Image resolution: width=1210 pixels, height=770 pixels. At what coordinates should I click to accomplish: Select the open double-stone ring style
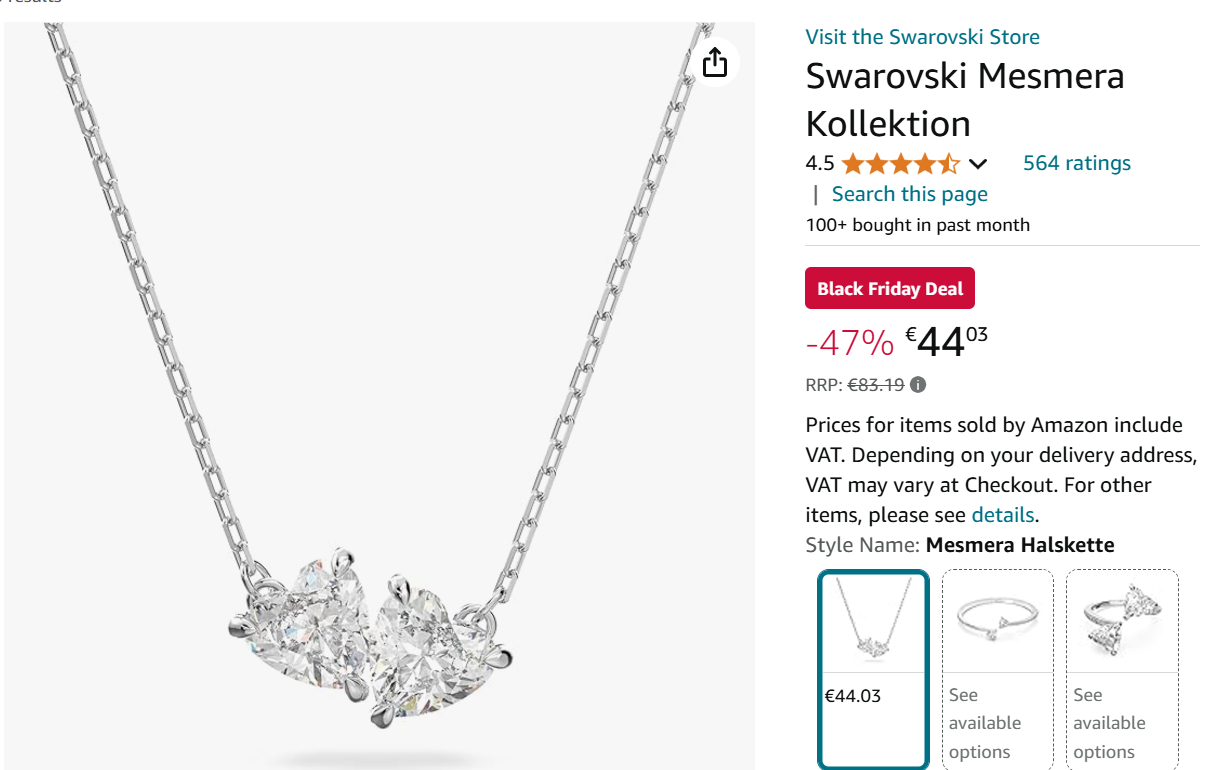click(1121, 668)
